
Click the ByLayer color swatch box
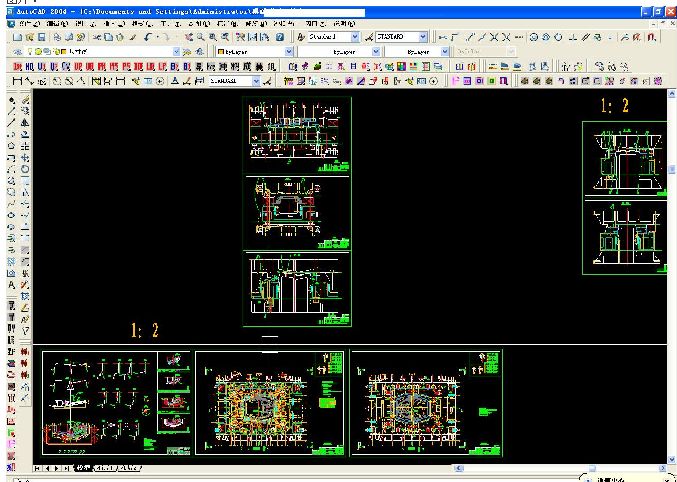pyautogui.click(x=221, y=52)
